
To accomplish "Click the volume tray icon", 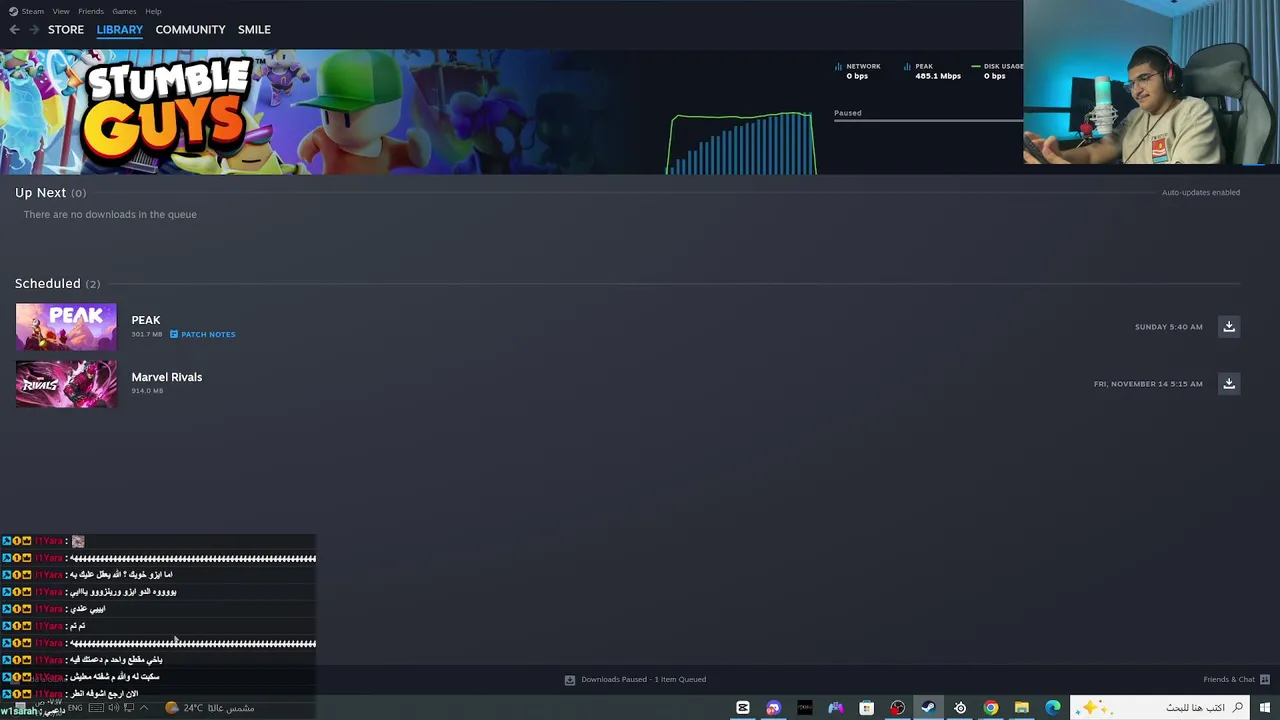I will (113, 708).
